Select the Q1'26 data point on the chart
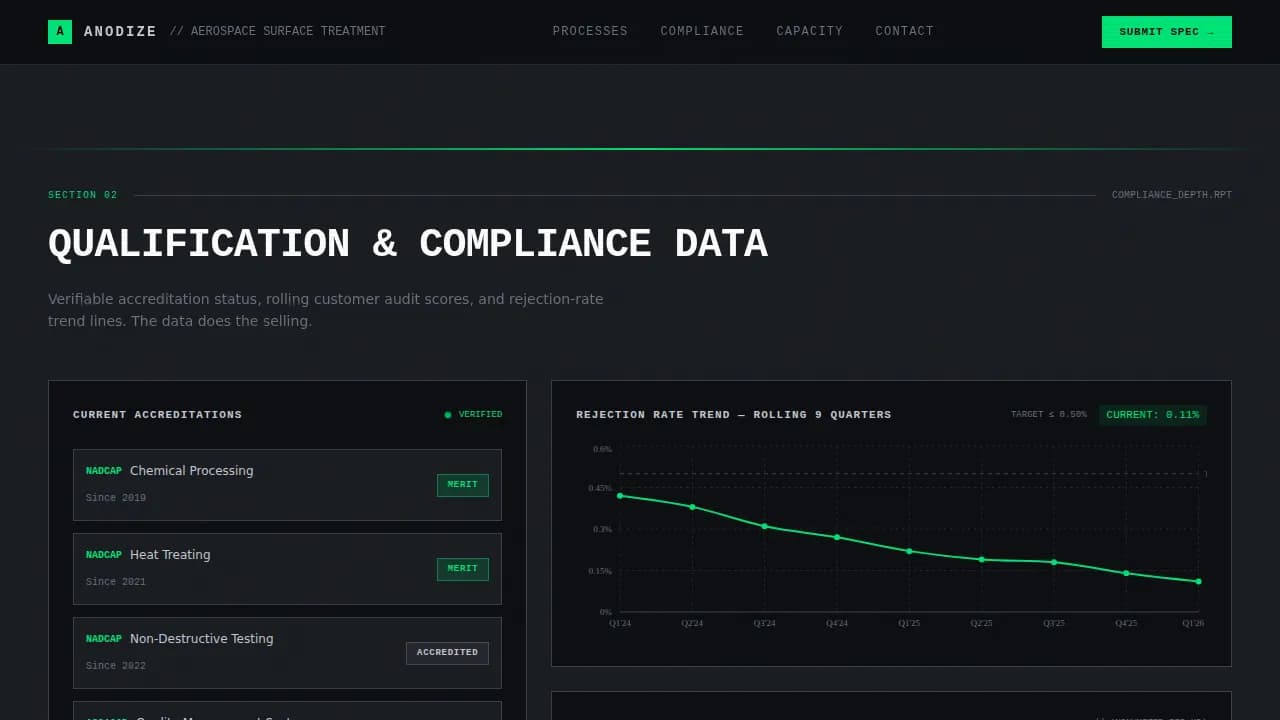Viewport: 1280px width, 720px height. pyautogui.click(x=1198, y=581)
